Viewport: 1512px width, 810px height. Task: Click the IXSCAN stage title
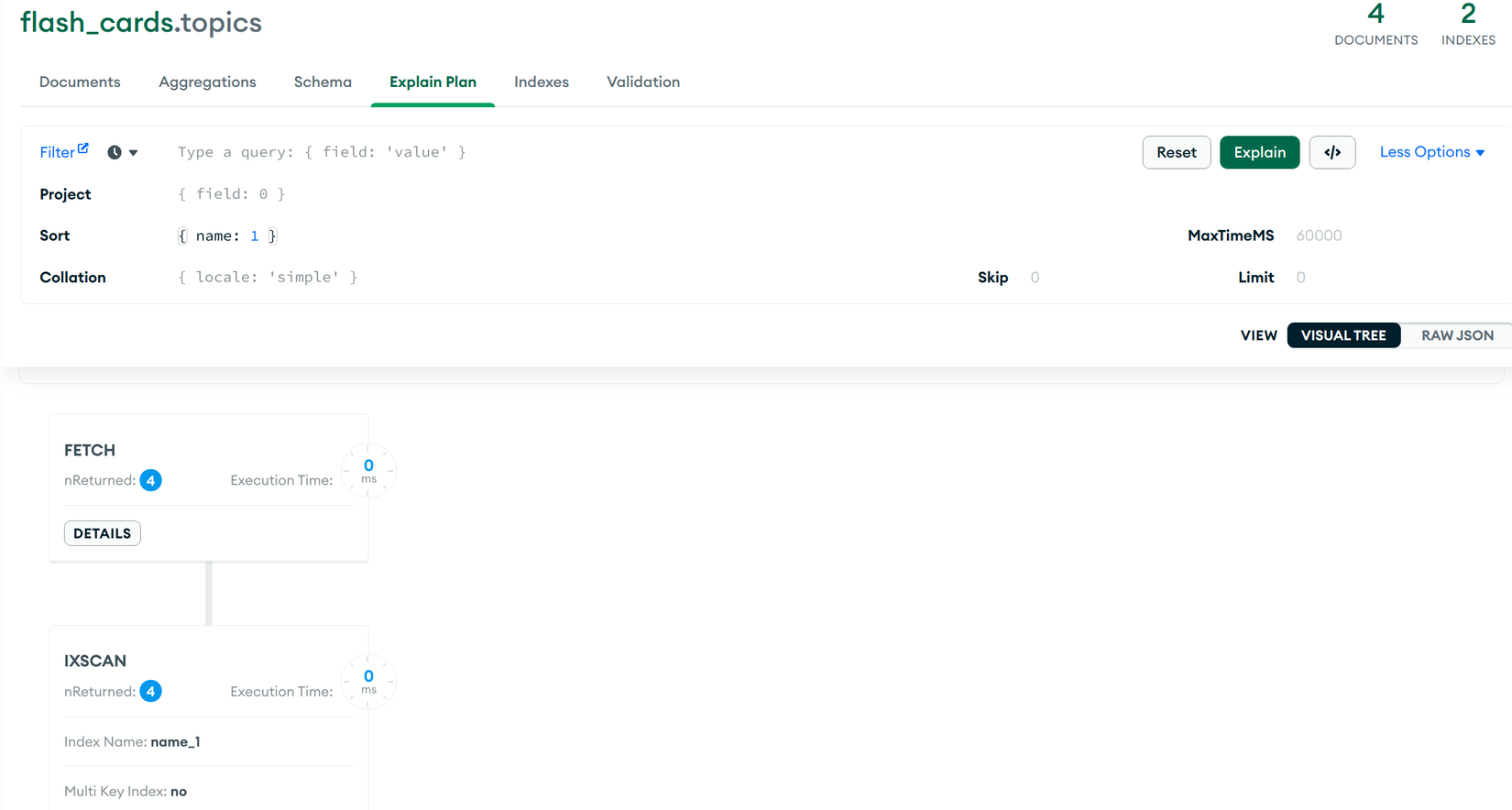95,661
